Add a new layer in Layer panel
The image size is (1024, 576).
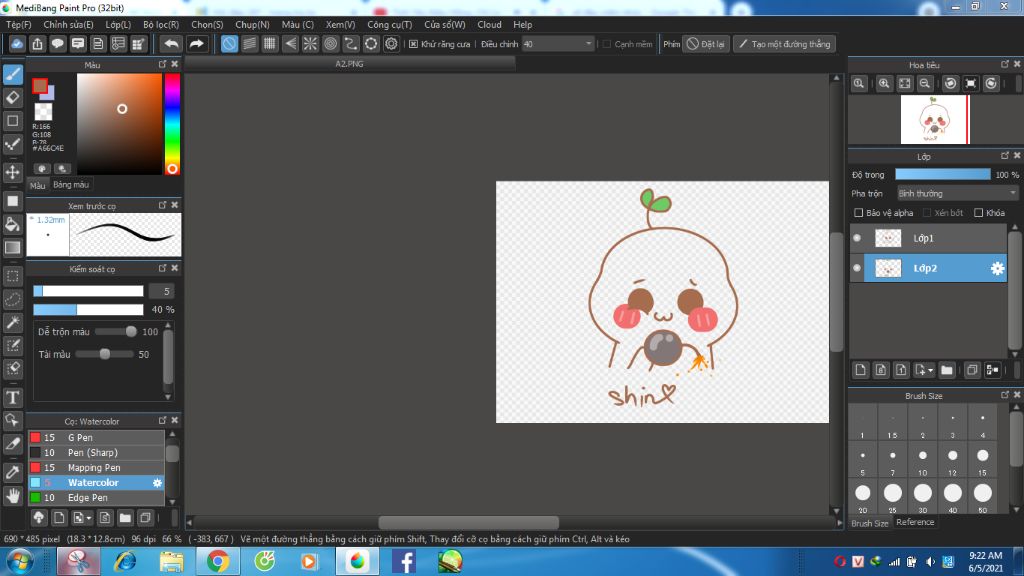[860, 370]
